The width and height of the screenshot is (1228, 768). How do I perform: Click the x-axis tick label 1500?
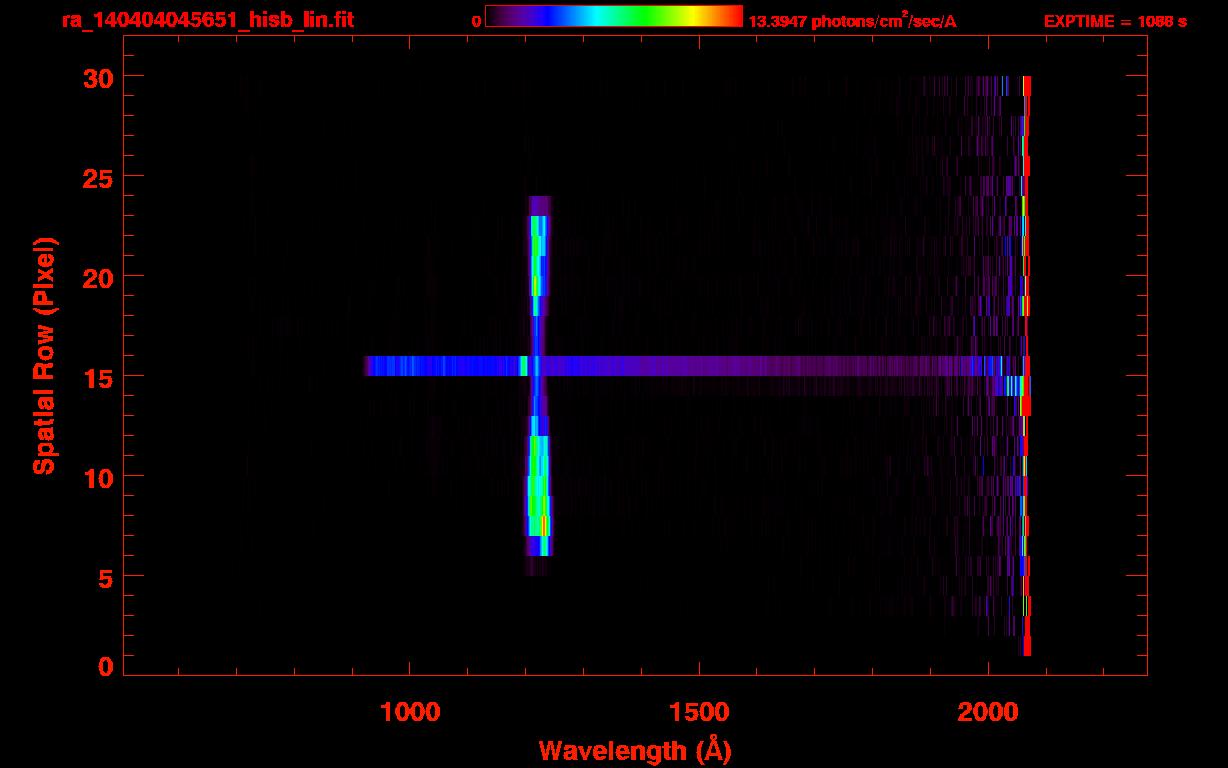coord(698,711)
